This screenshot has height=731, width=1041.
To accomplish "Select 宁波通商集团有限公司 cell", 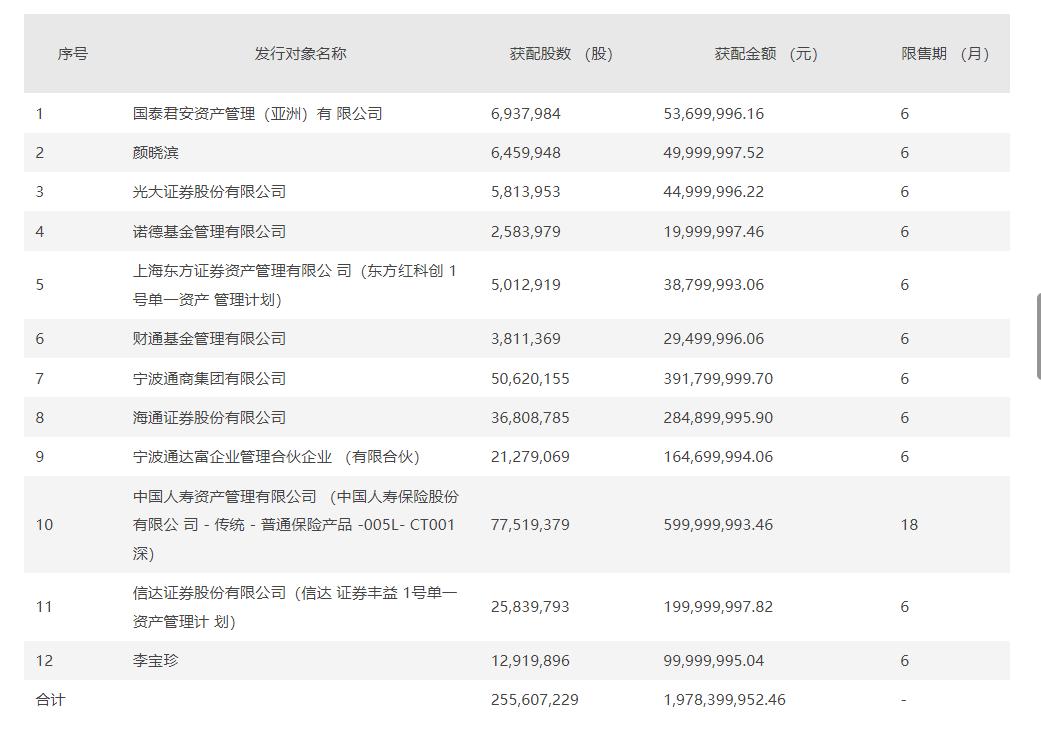I will point(209,378).
